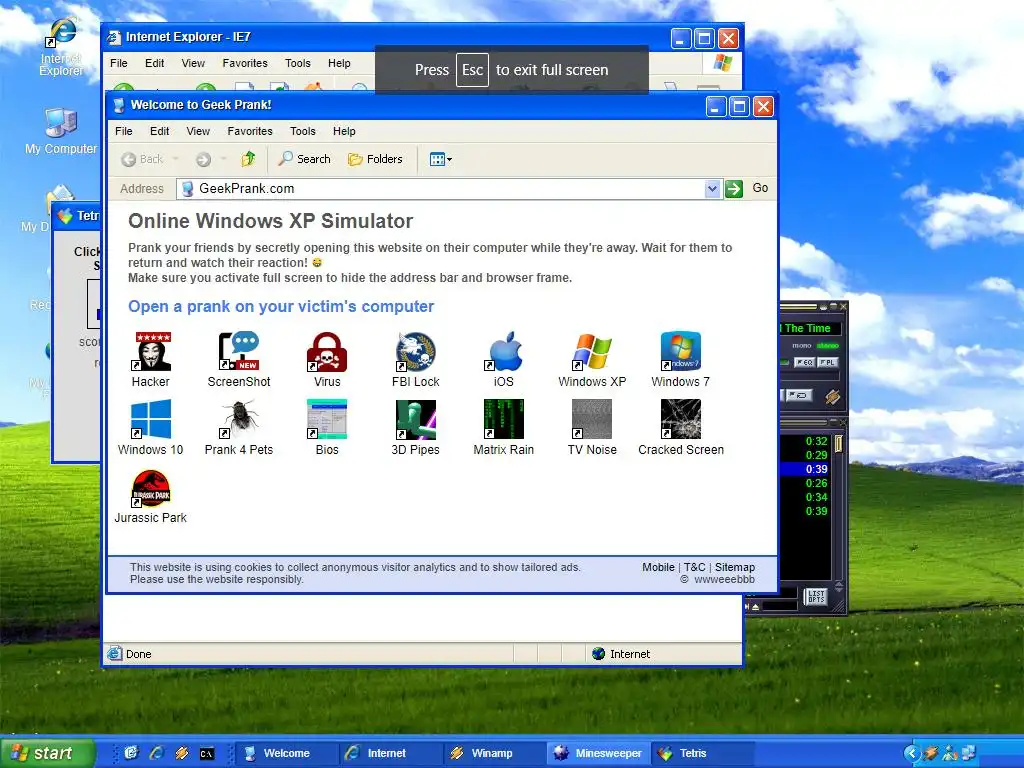This screenshot has height=768, width=1024.
Task: Open the Back history dropdown arrow
Action: point(175,159)
